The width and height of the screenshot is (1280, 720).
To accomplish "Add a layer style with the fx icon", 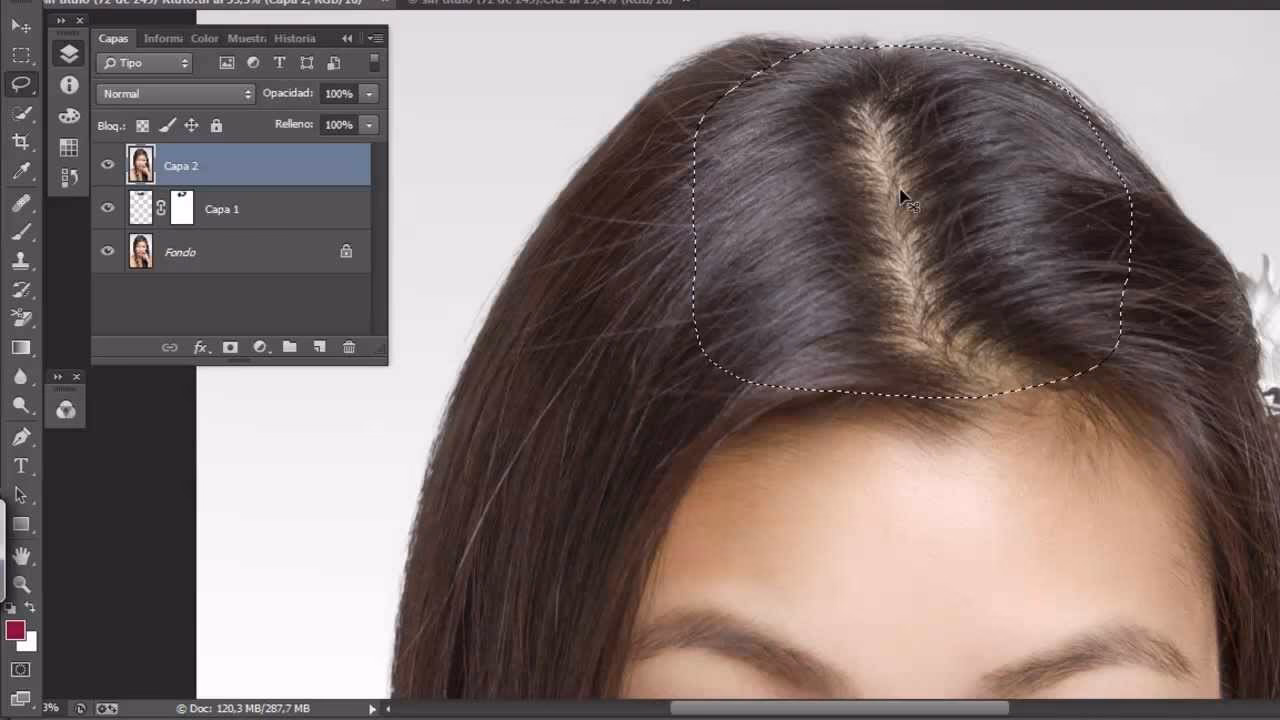I will [x=200, y=347].
